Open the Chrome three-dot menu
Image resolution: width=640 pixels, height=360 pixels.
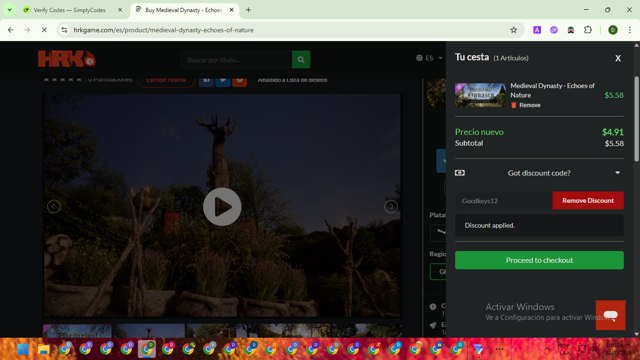[630, 30]
